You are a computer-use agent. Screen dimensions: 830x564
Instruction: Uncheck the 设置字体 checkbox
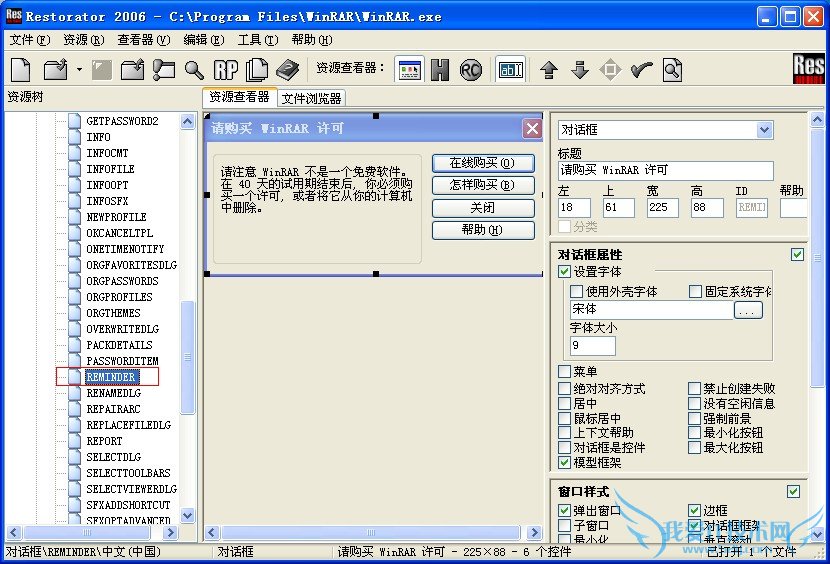pyautogui.click(x=565, y=272)
